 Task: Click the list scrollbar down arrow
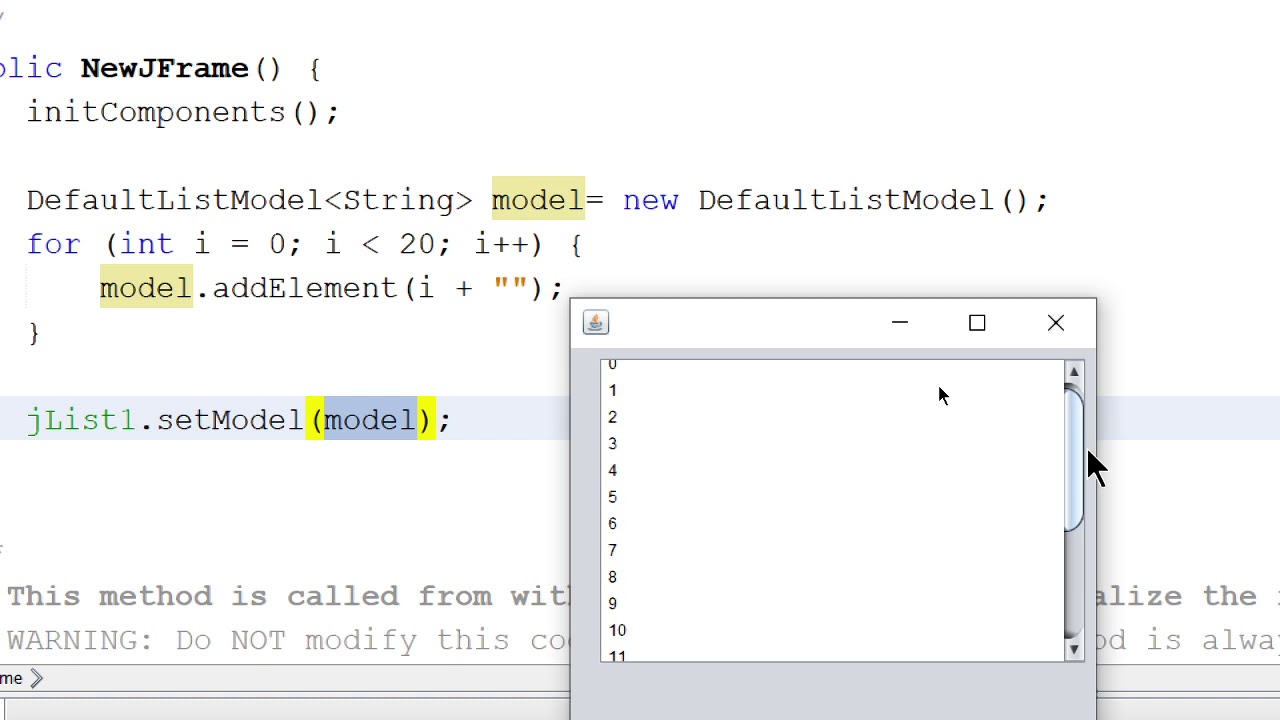click(x=1074, y=649)
